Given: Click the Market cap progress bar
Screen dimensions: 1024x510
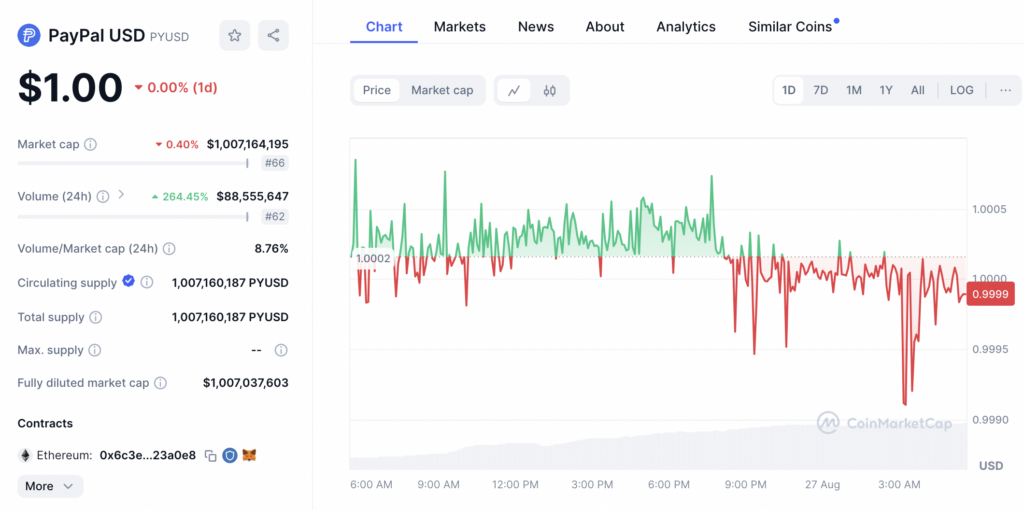Looking at the screenshot, I should point(133,163).
